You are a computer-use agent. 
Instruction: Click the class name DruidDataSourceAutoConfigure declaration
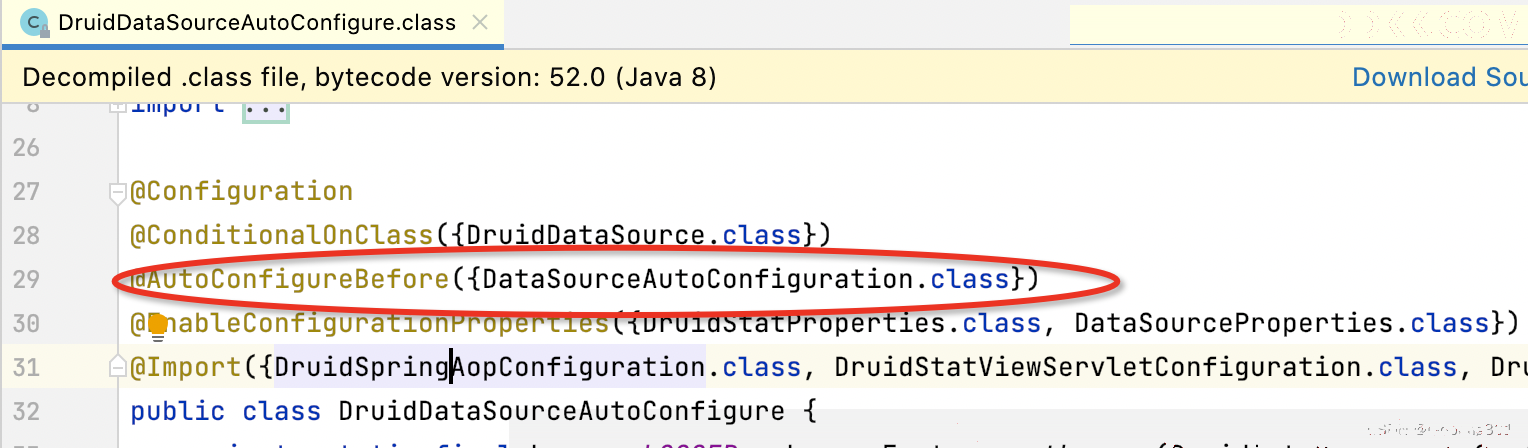[562, 411]
